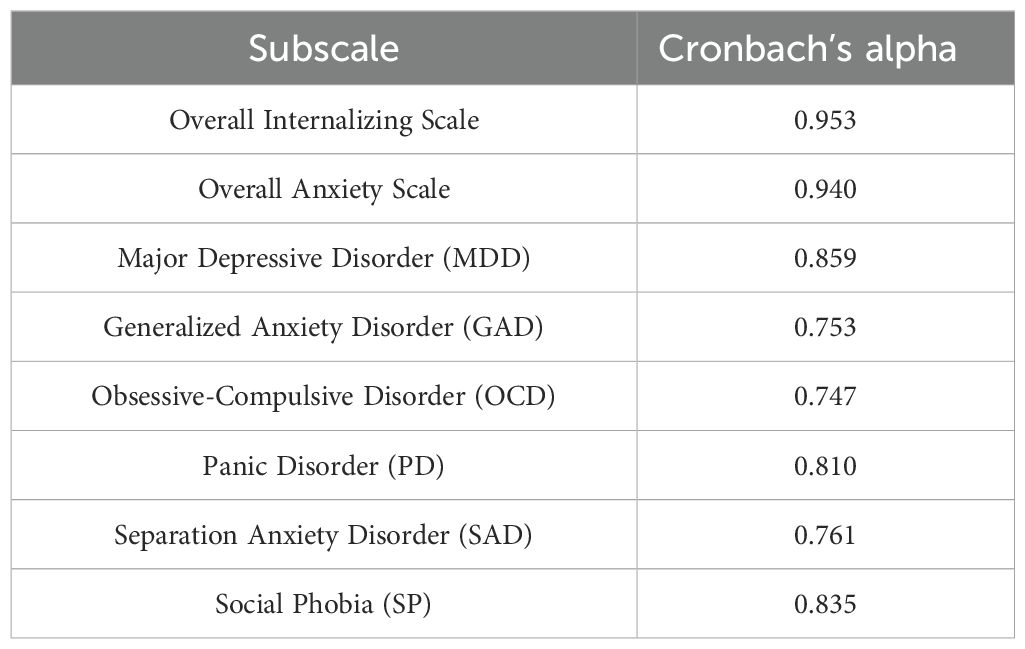Click the Subscale column header
The height and width of the screenshot is (649, 1025).
pos(324,49)
